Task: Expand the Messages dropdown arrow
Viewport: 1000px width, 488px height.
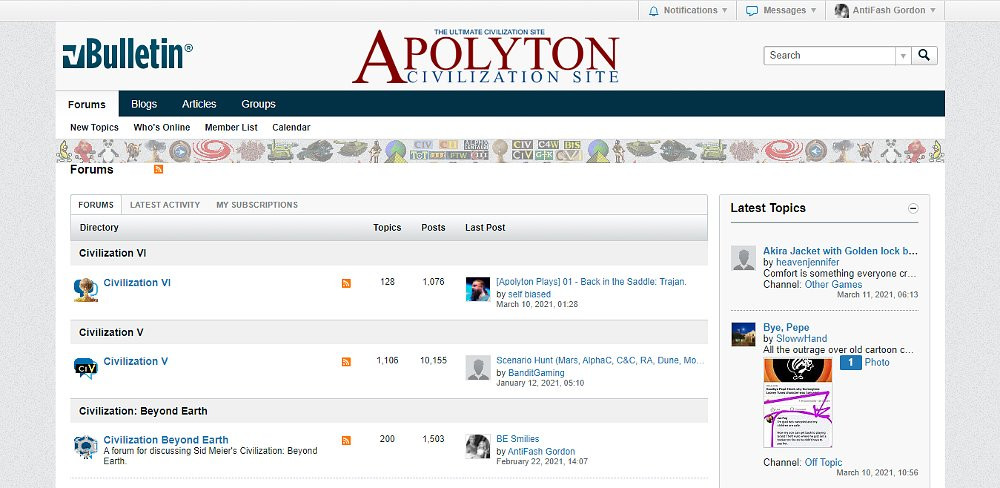Action: tap(813, 11)
